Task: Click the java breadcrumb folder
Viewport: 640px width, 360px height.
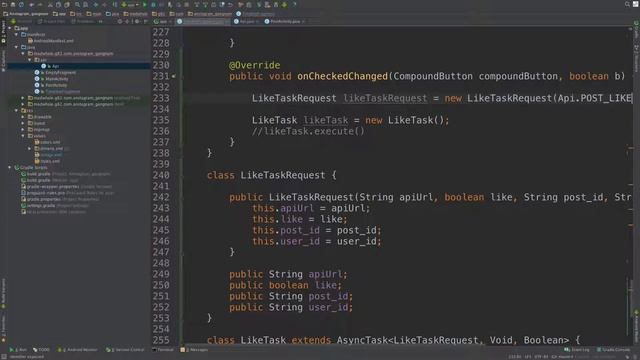Action: point(113,14)
